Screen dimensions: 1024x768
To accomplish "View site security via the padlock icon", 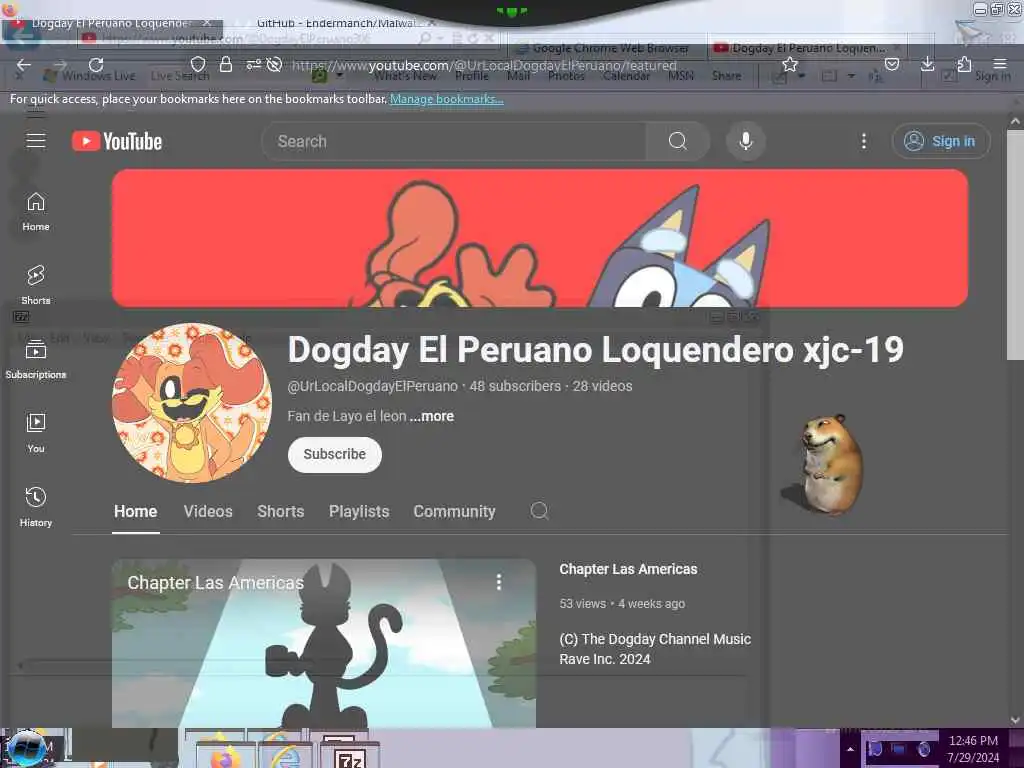I will point(225,64).
